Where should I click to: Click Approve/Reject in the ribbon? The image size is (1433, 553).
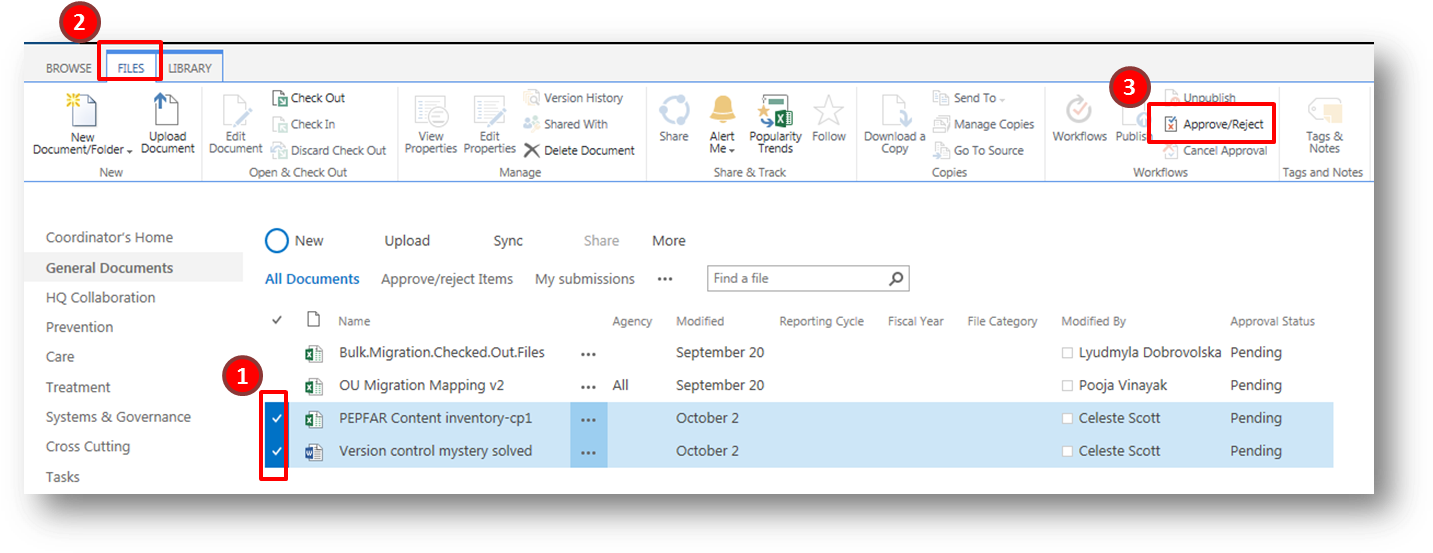(1212, 124)
